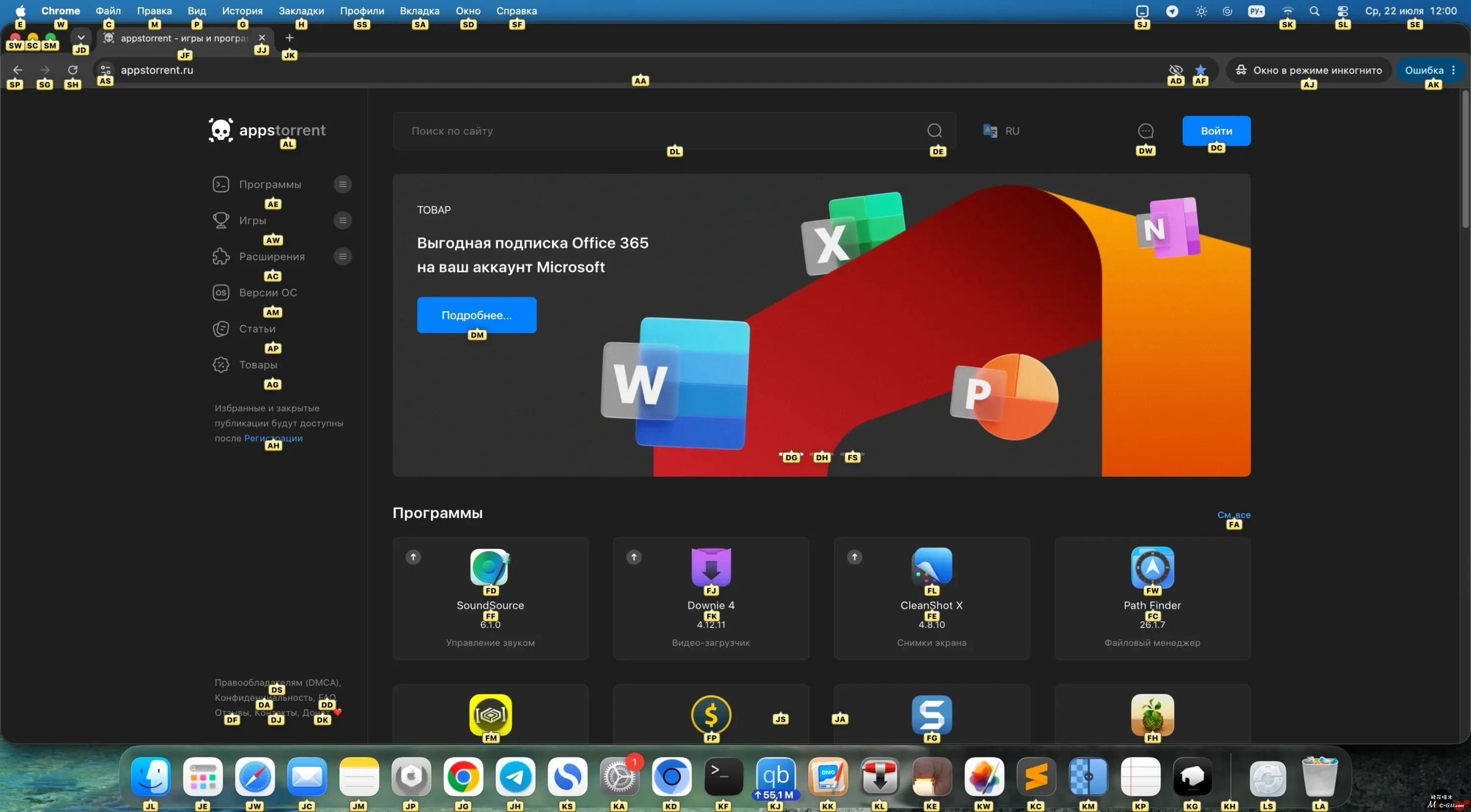Open the CleanShot X app icon

tap(931, 567)
